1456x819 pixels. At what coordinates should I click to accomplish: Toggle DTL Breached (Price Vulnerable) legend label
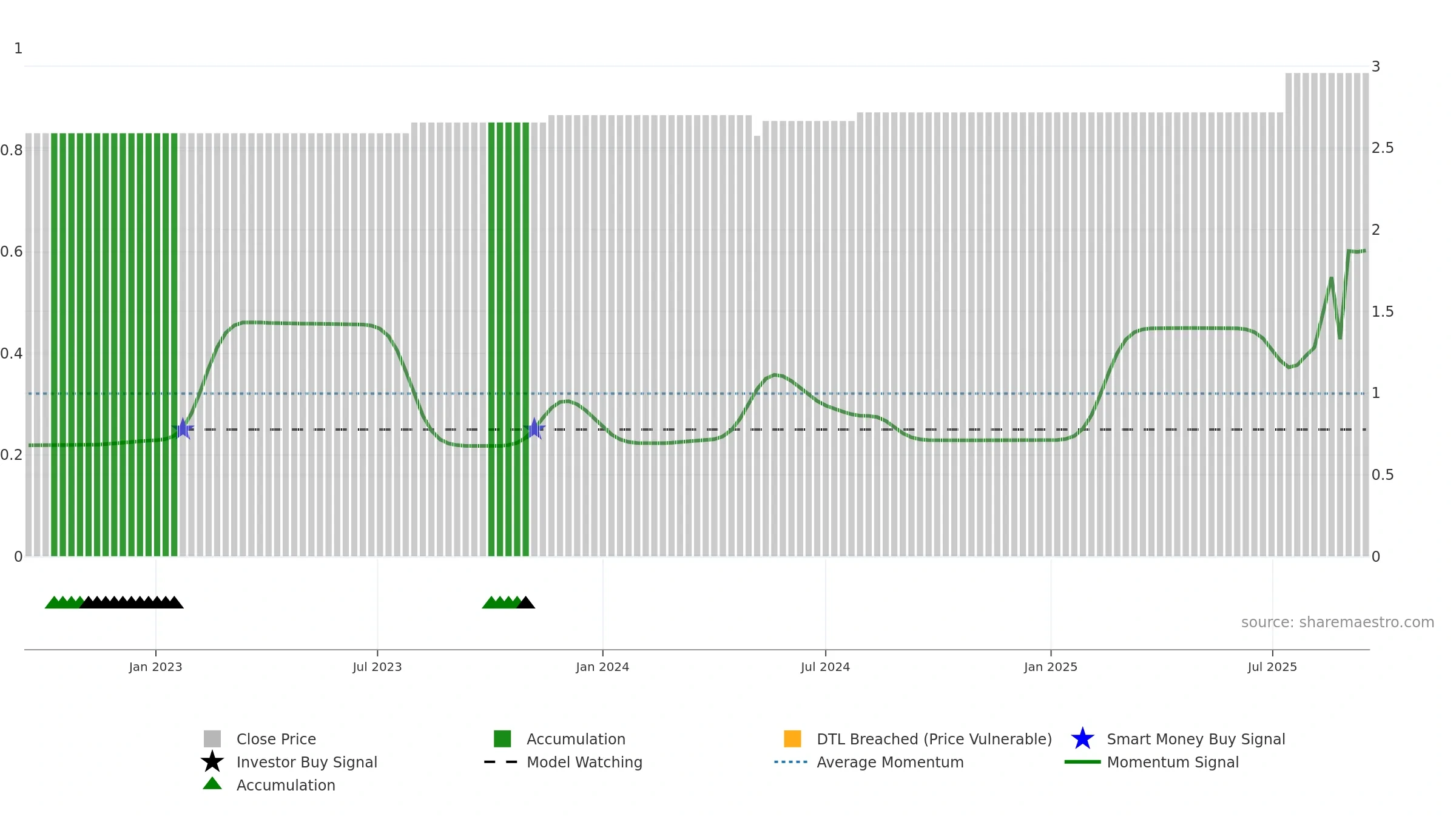(x=934, y=739)
